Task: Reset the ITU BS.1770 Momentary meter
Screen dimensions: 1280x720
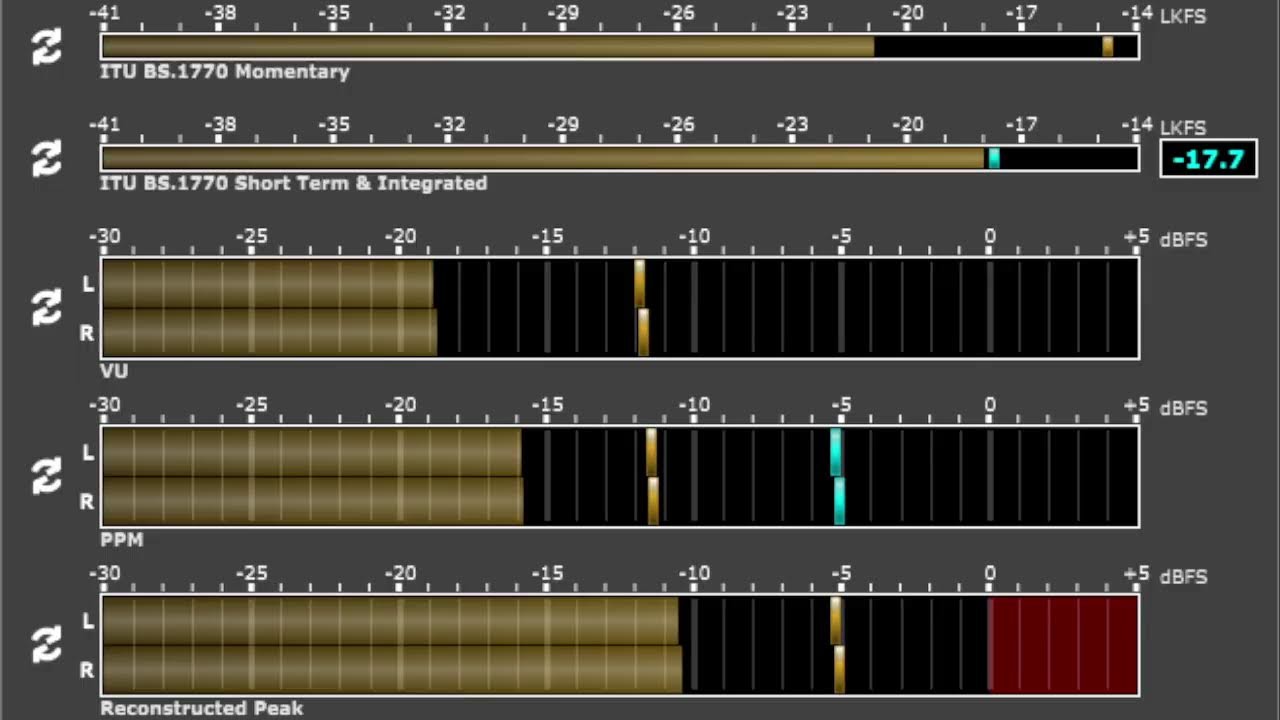Action: (47, 47)
